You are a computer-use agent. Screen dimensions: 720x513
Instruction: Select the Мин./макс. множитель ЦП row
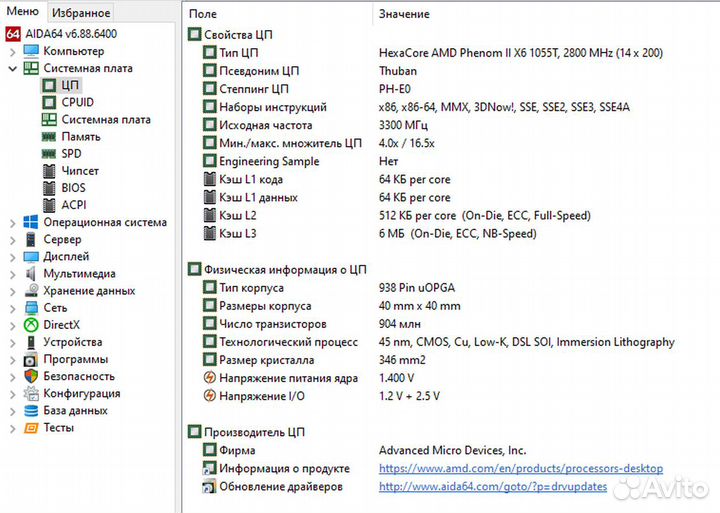319,143
